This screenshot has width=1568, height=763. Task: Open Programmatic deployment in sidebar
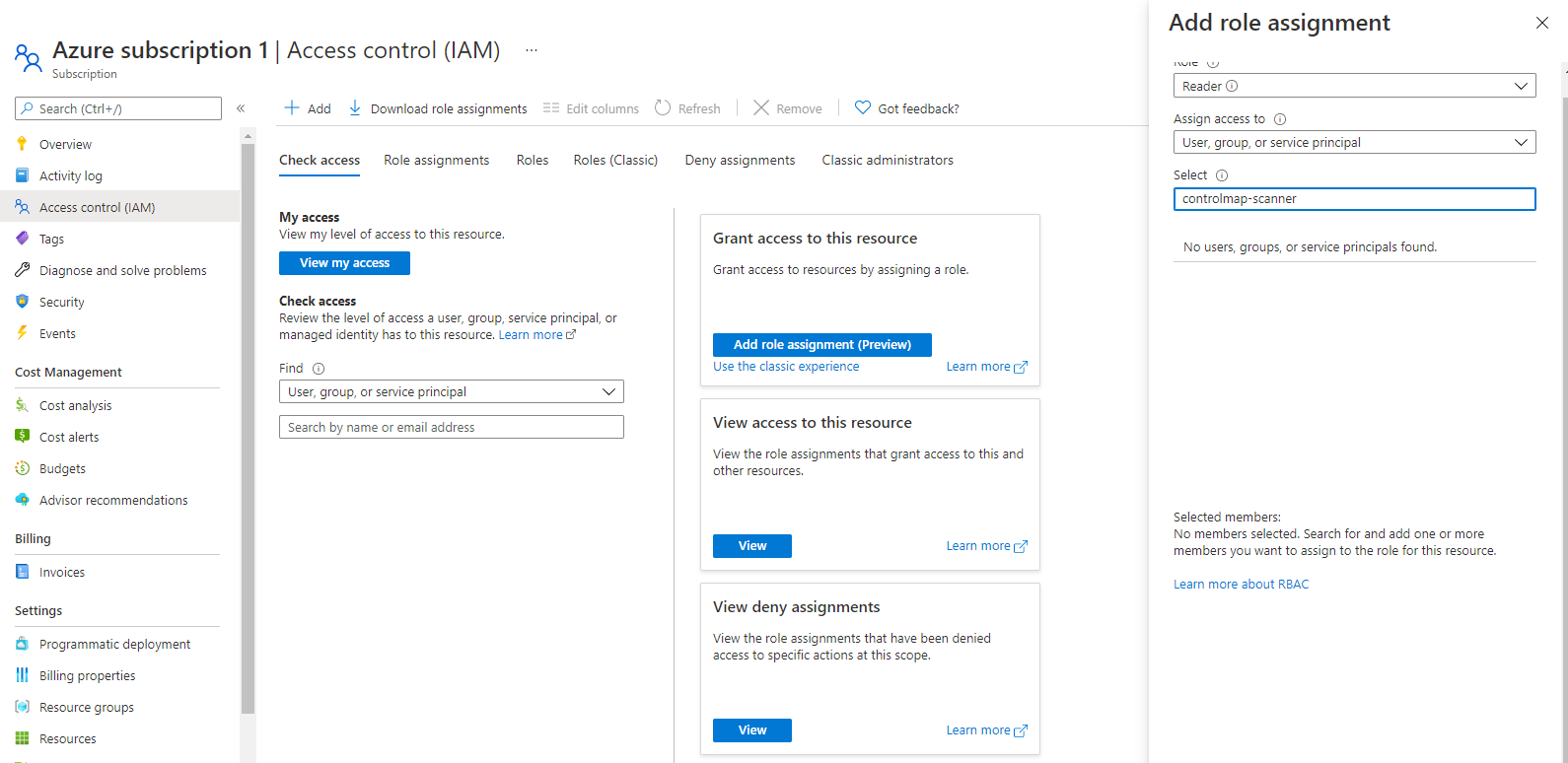(x=115, y=644)
